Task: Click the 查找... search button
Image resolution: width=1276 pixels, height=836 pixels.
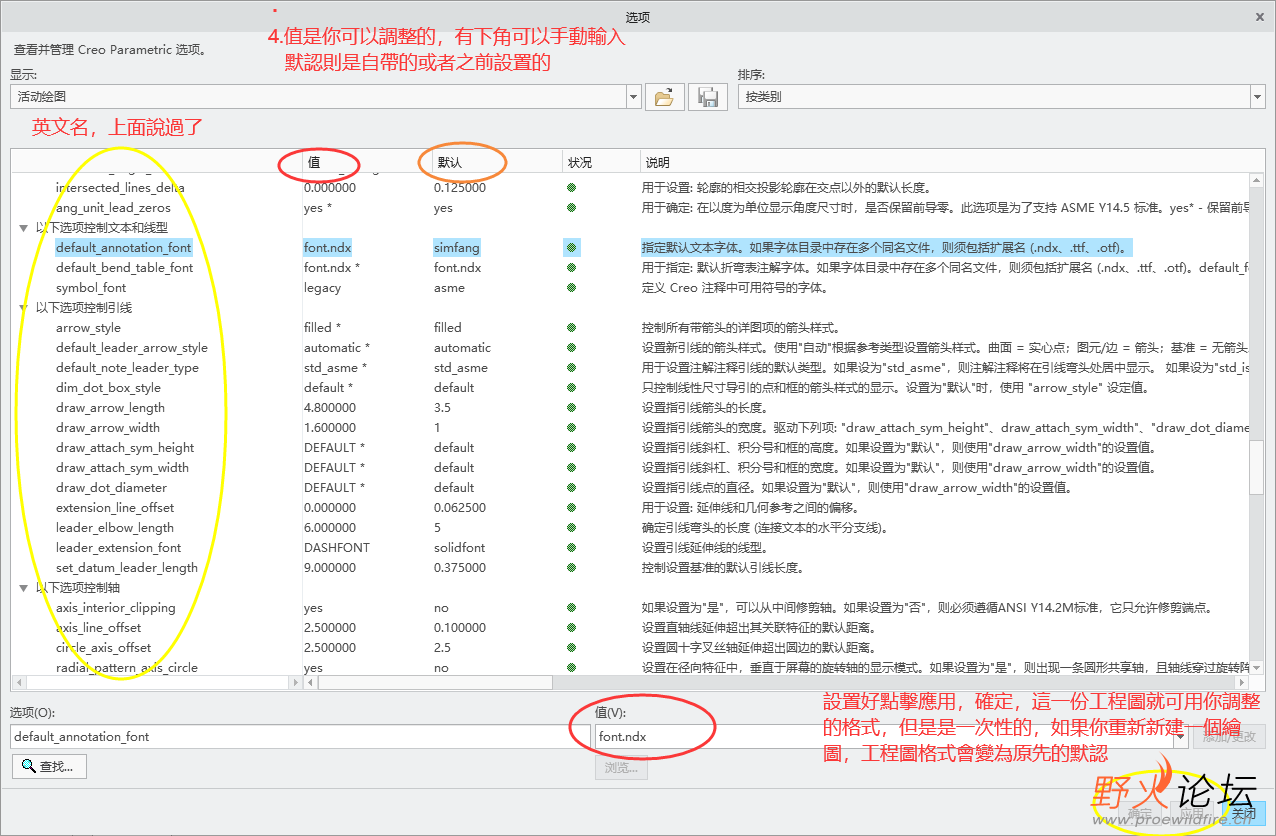Action: pos(51,767)
